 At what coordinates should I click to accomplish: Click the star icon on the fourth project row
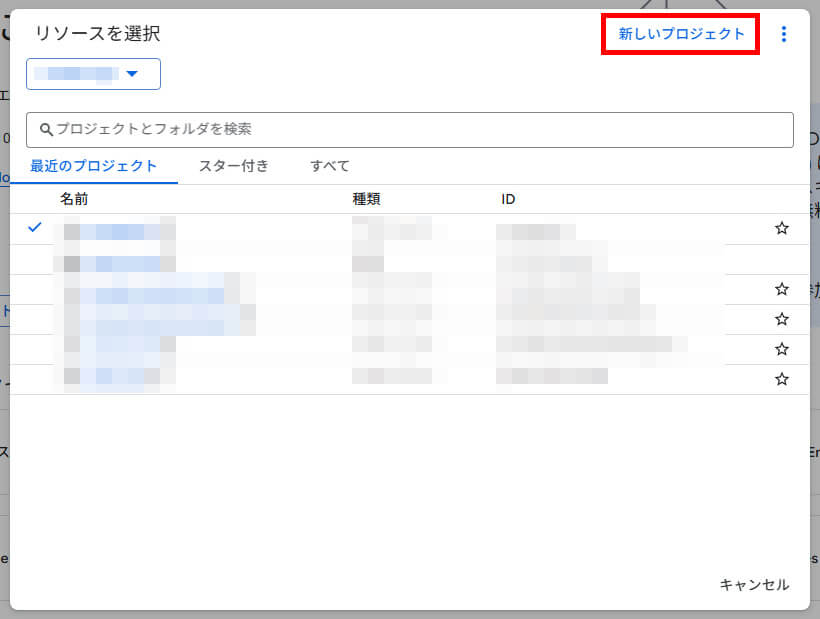[x=782, y=348]
